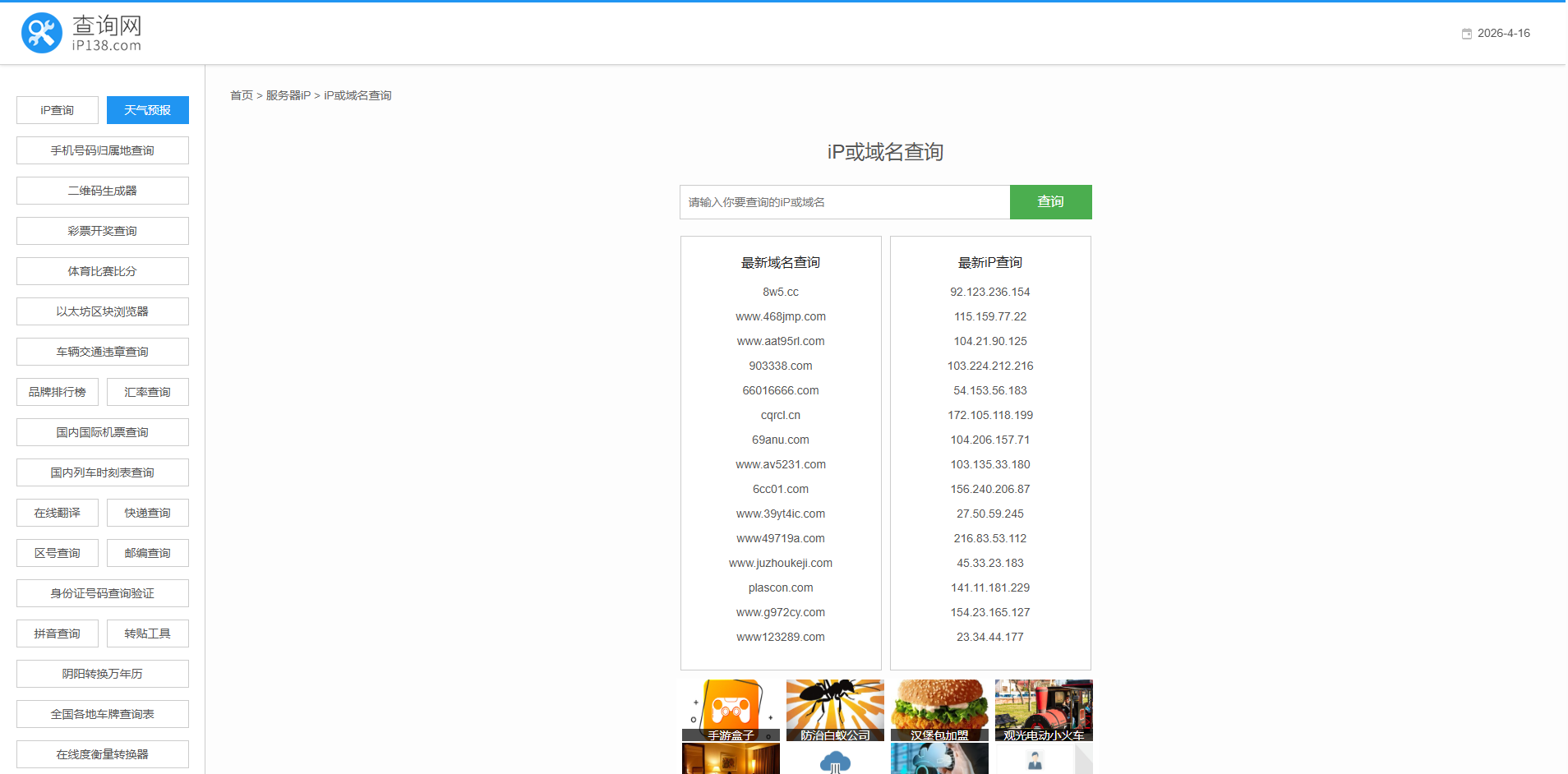
Task: Open the 身份证号码查询验证 ID verification tool
Action: 102,593
